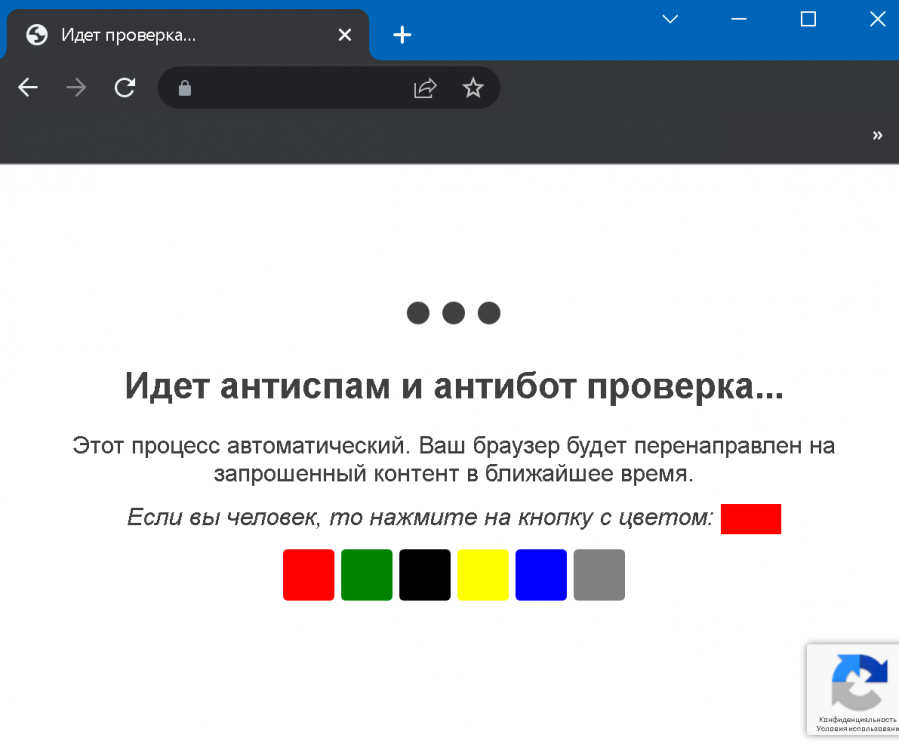Open tab search dropdown chevron
The width and height of the screenshot is (899, 750).
tap(670, 19)
